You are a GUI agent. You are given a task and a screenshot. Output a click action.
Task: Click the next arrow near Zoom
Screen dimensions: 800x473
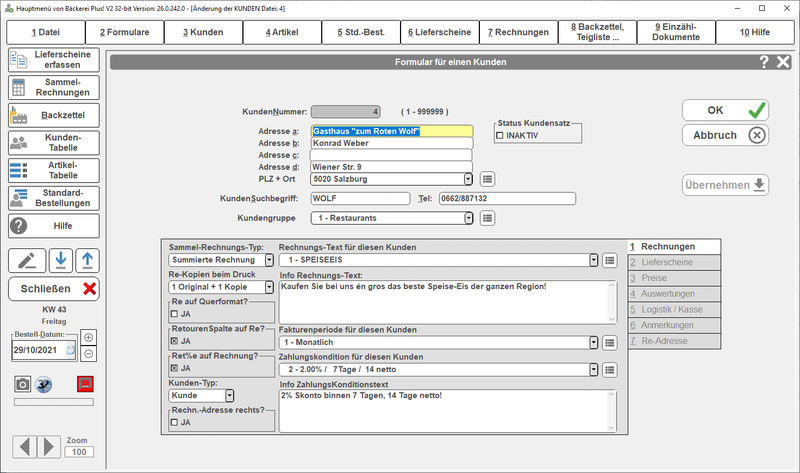[x=49, y=446]
